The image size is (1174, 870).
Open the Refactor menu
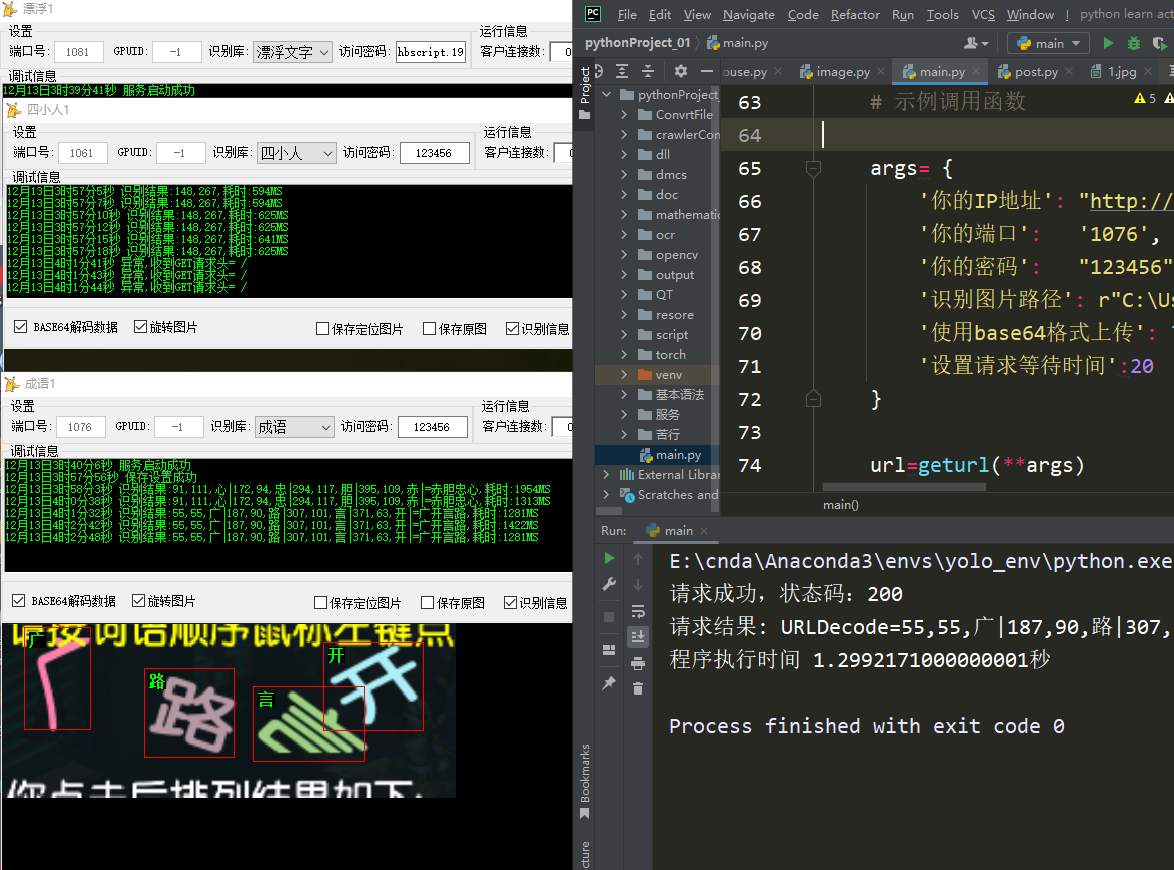pos(854,14)
